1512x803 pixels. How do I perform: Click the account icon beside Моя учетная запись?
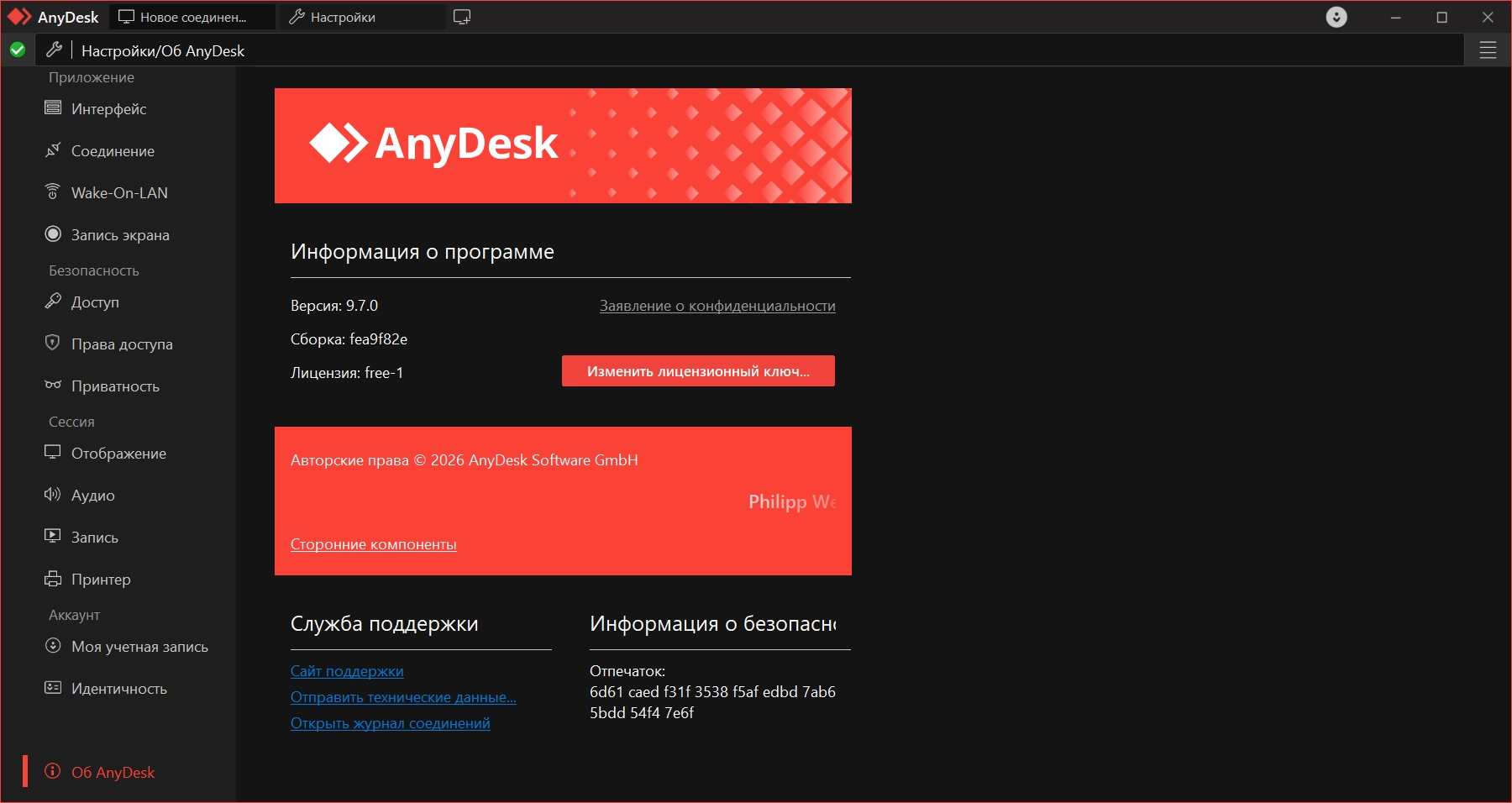coord(53,645)
